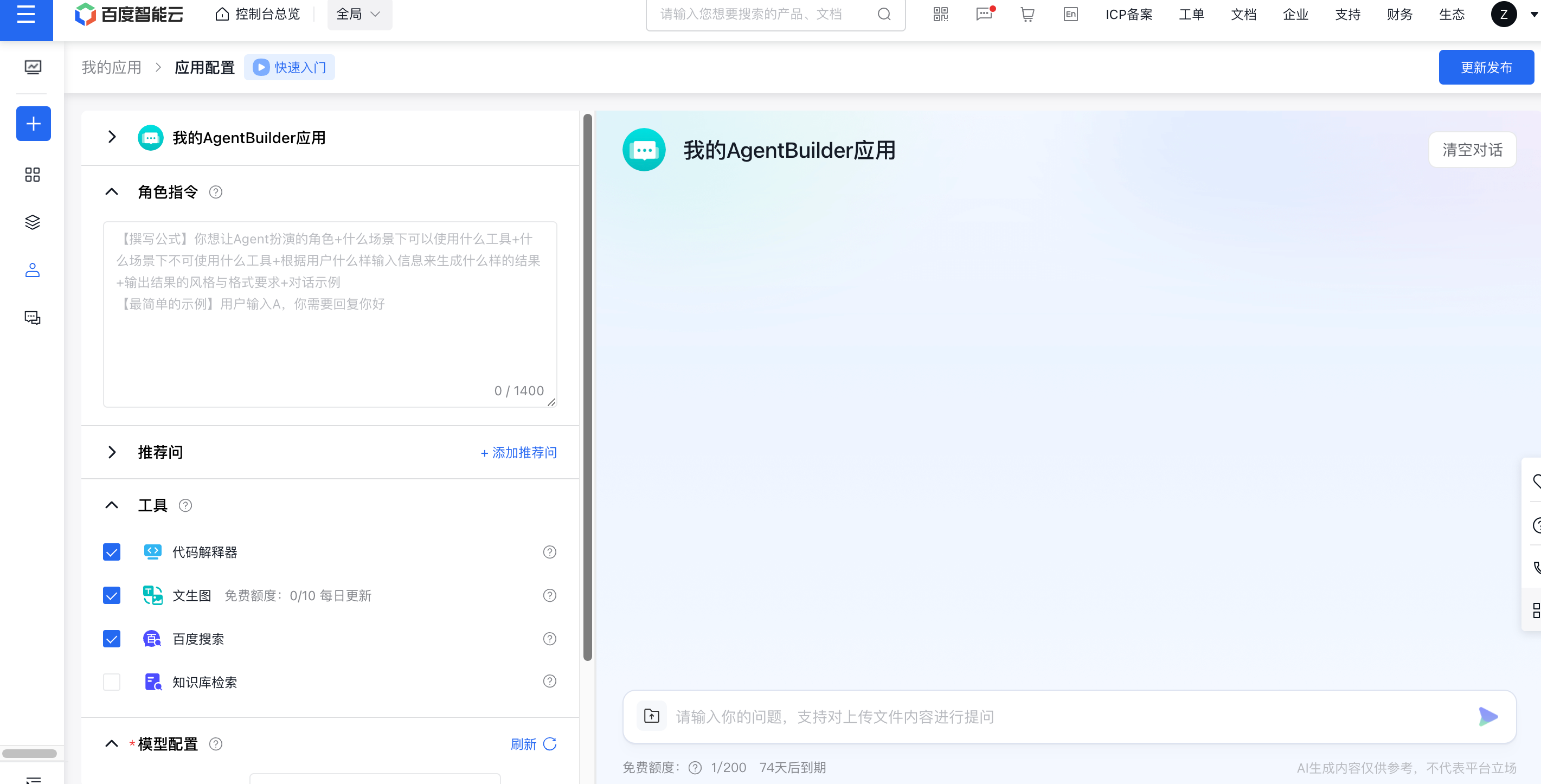Click the 快速入门 button

(290, 67)
